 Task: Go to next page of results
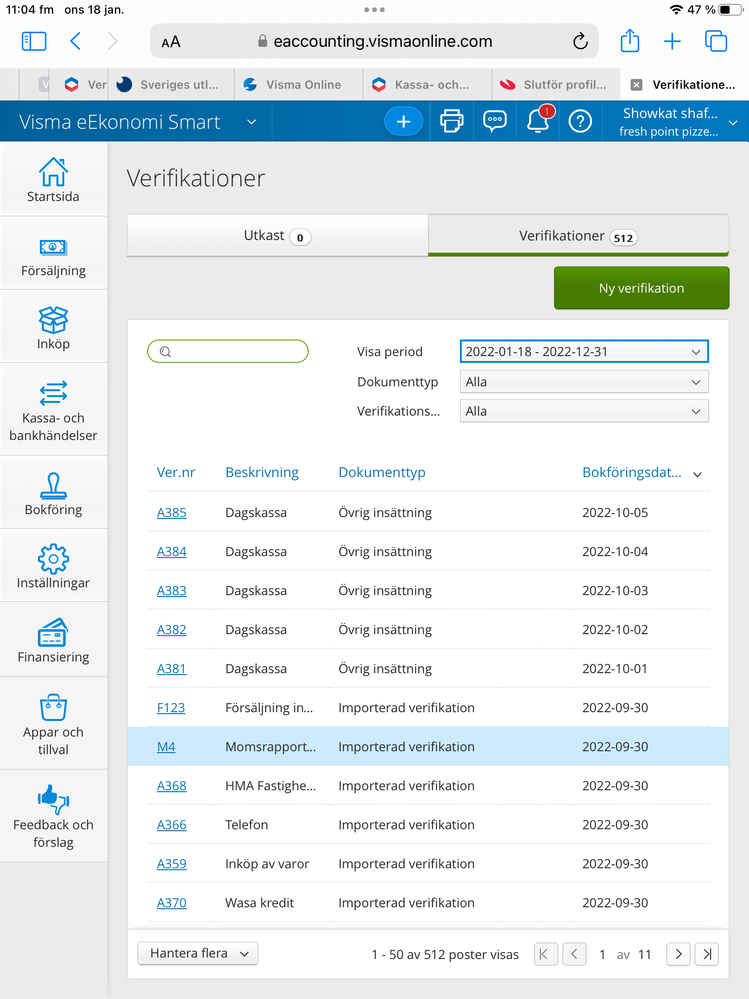[678, 954]
